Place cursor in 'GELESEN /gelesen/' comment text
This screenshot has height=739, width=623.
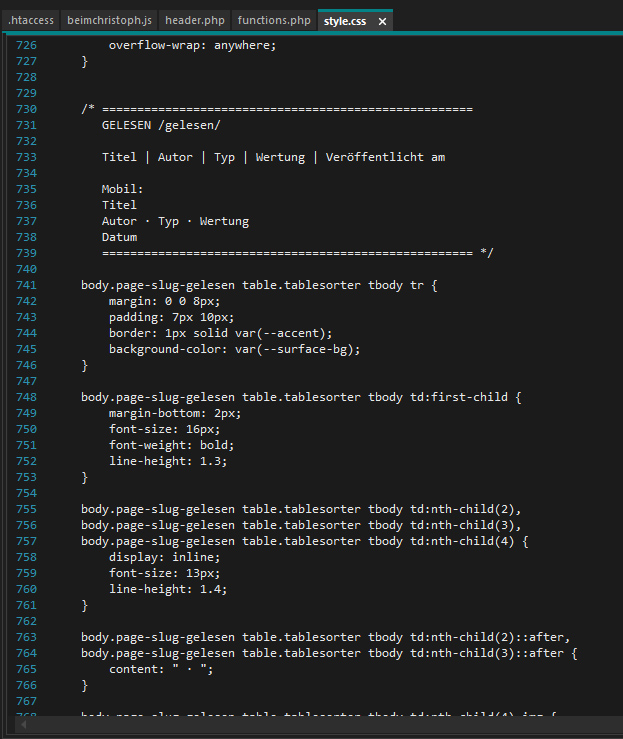pyautogui.click(x=161, y=125)
